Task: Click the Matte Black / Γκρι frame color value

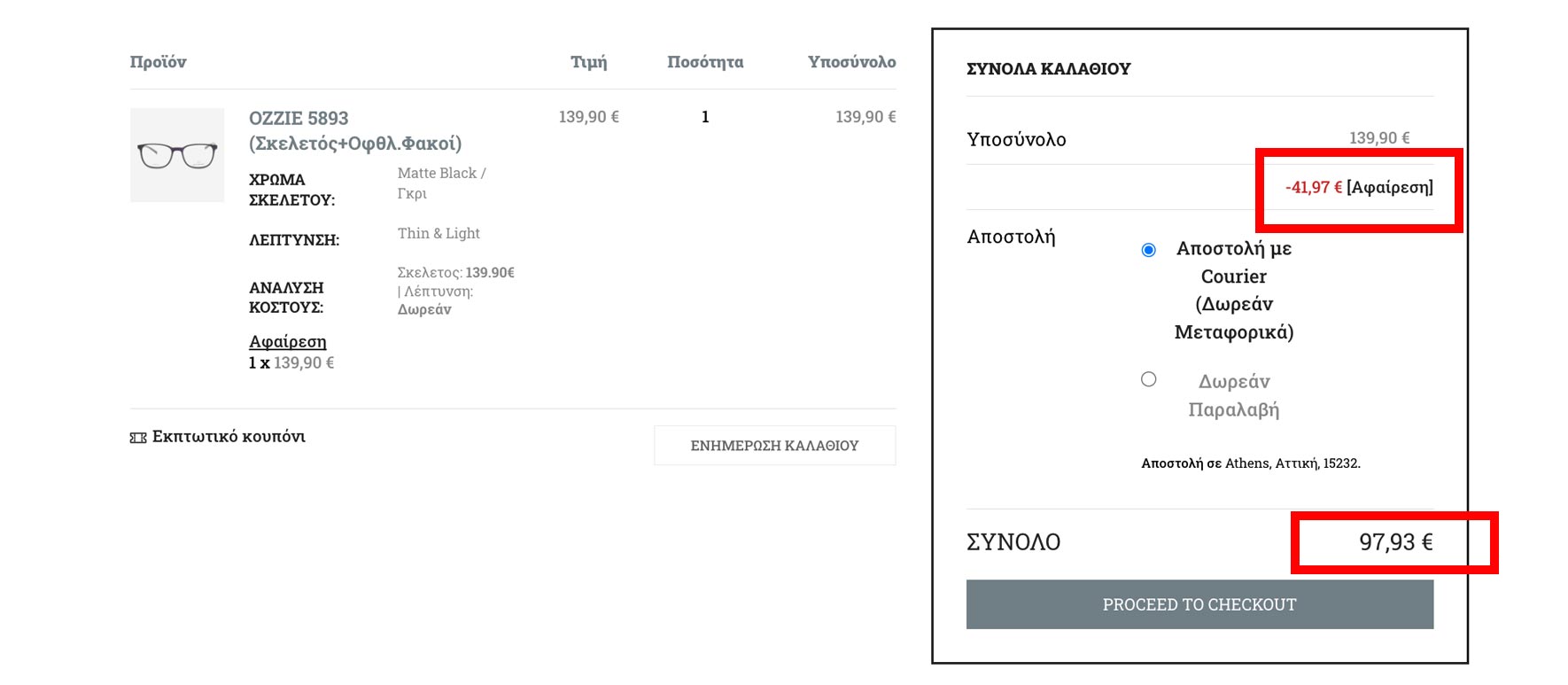Action: pos(441,183)
